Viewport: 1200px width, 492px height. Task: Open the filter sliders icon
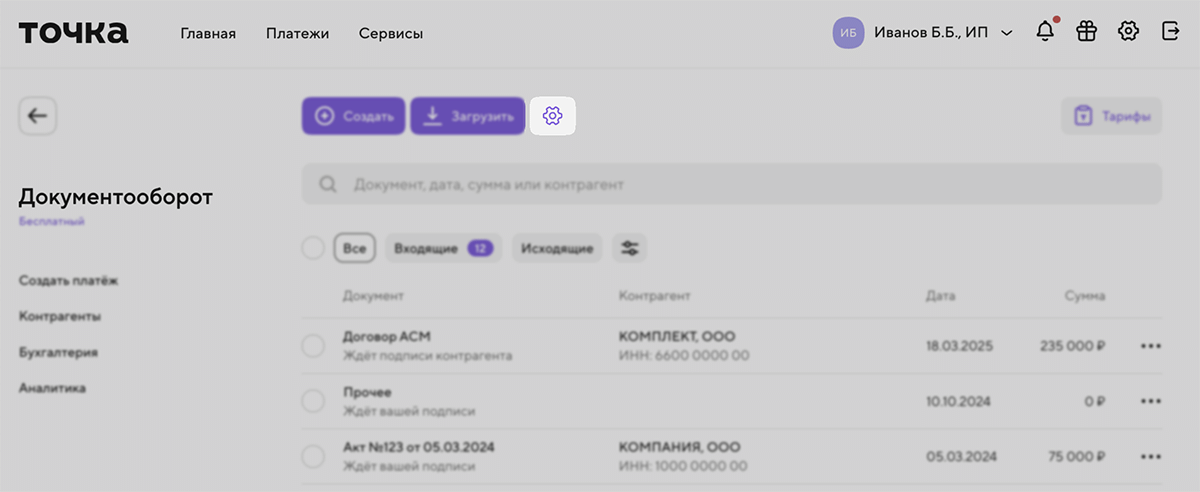[x=629, y=248]
